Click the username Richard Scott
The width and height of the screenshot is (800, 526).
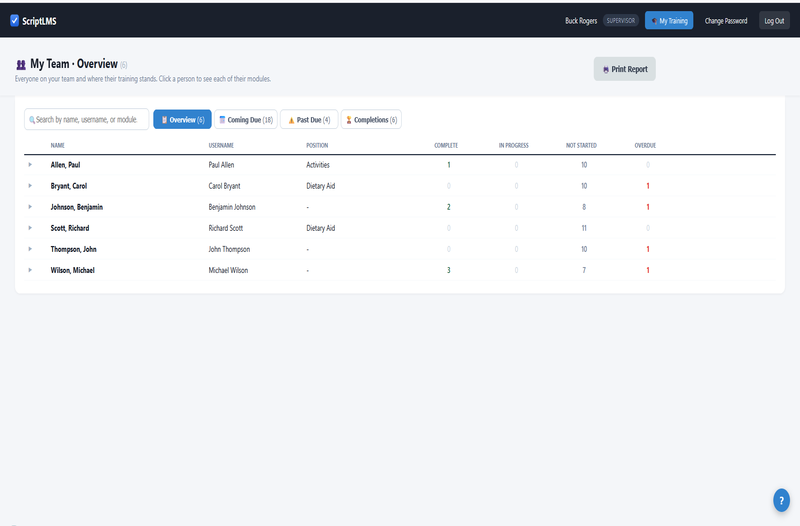[x=226, y=228]
